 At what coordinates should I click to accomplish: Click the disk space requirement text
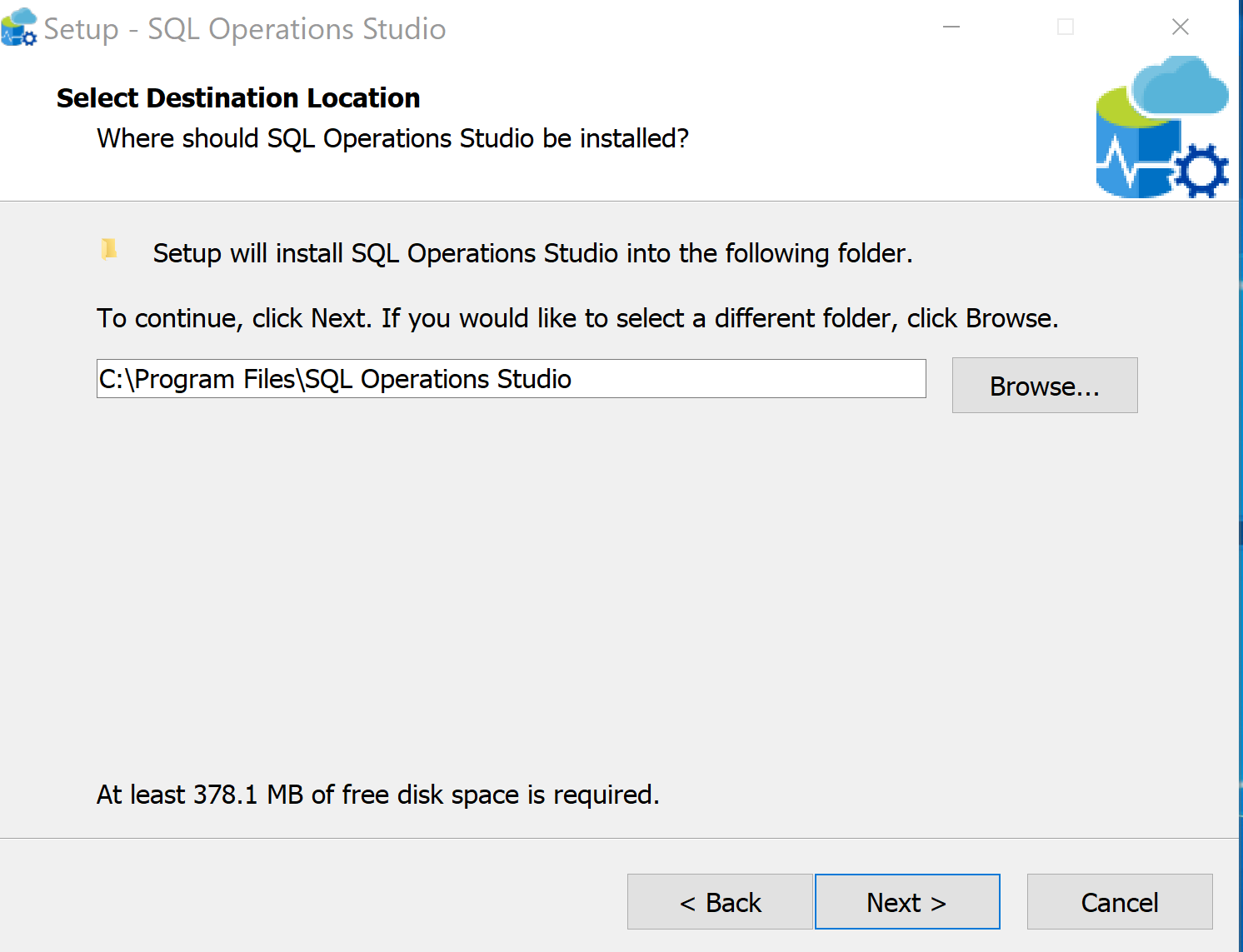(x=377, y=795)
